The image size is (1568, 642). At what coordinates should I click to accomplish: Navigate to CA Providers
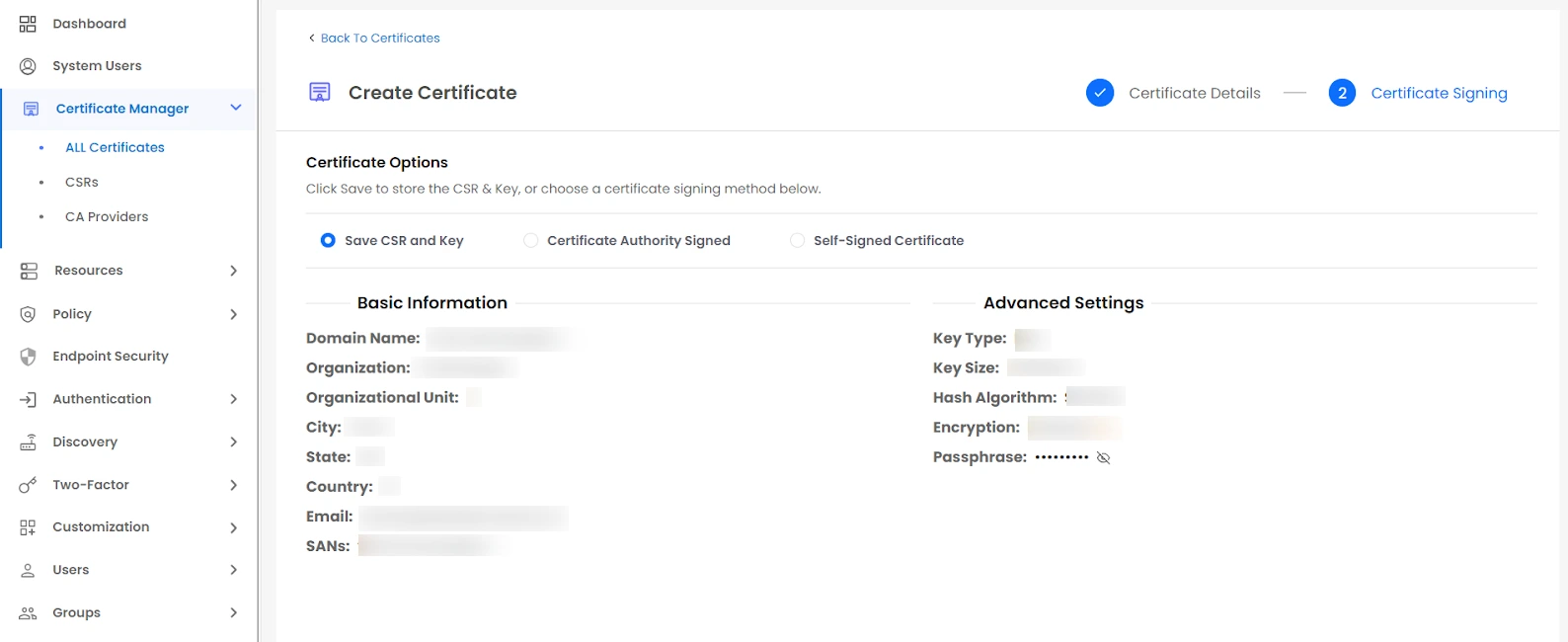[106, 216]
